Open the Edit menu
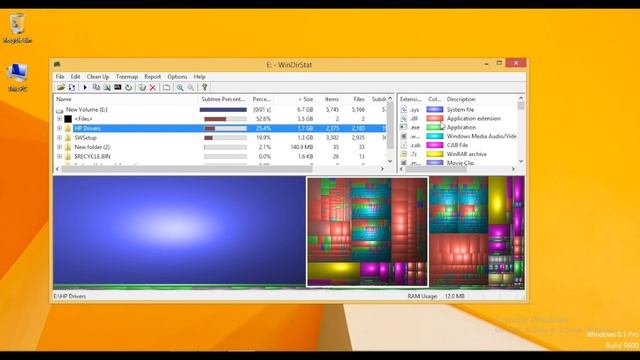The height and width of the screenshot is (360, 640). tap(76, 77)
